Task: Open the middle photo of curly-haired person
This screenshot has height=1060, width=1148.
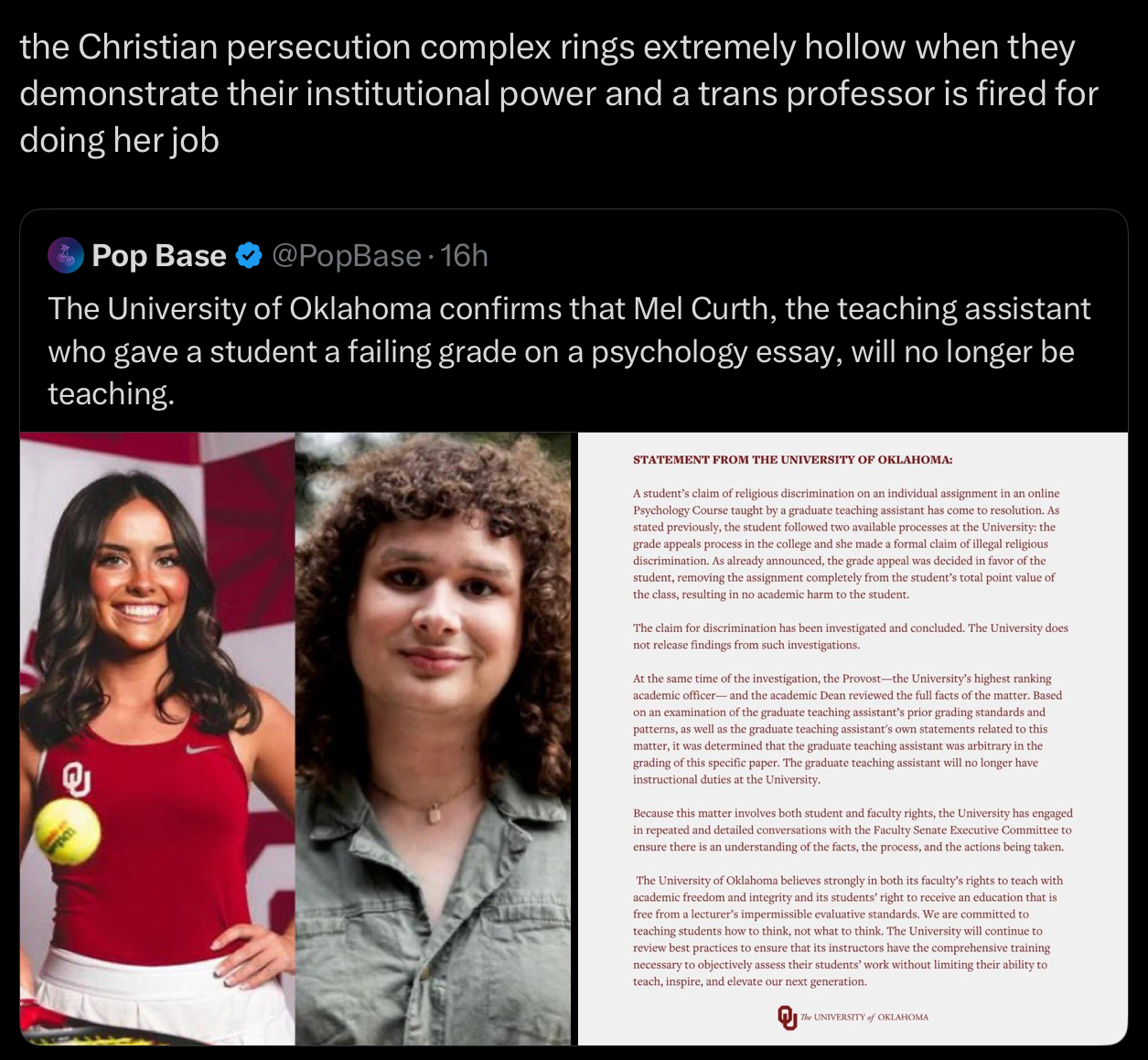Action: [433, 738]
